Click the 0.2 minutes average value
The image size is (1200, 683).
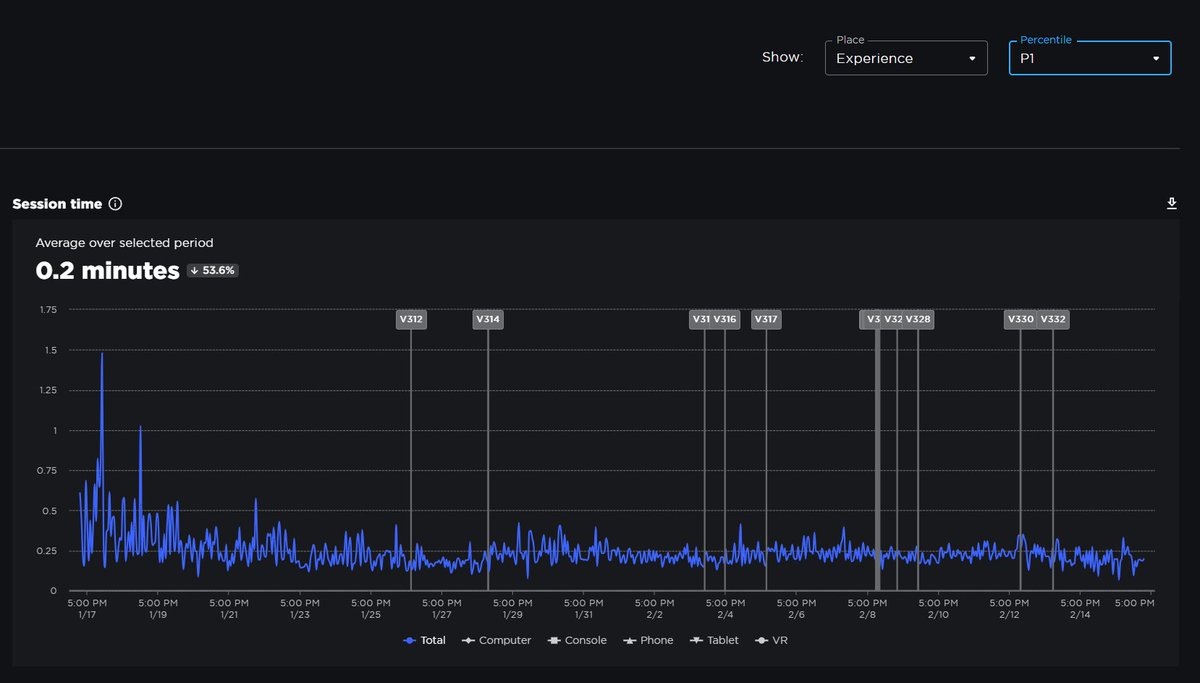coord(108,271)
